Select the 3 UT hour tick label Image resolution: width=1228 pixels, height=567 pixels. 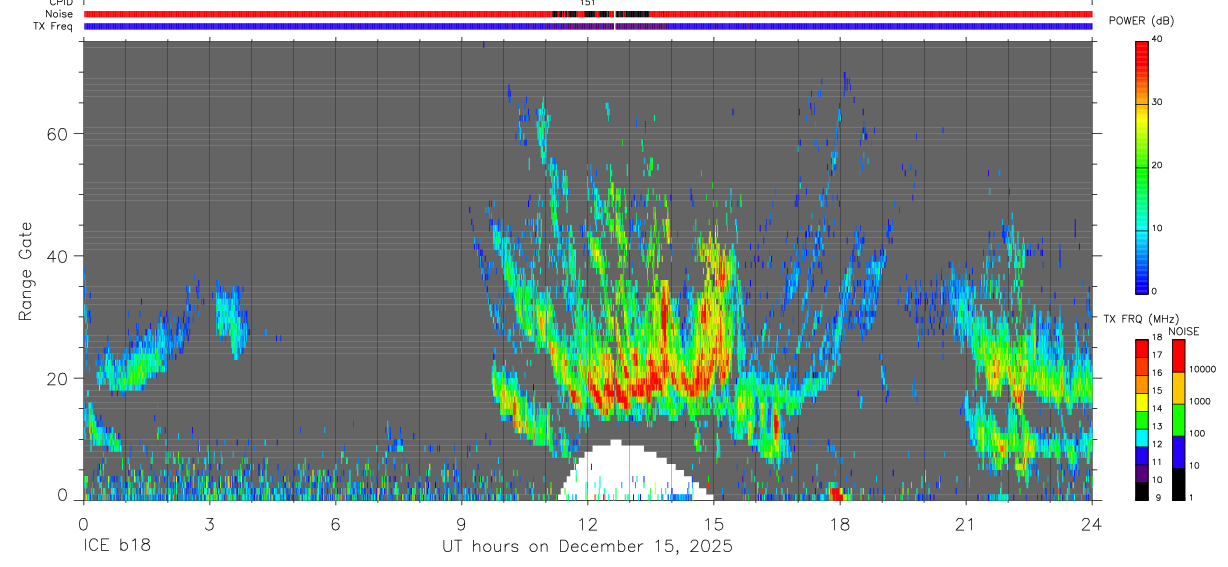tap(209, 523)
